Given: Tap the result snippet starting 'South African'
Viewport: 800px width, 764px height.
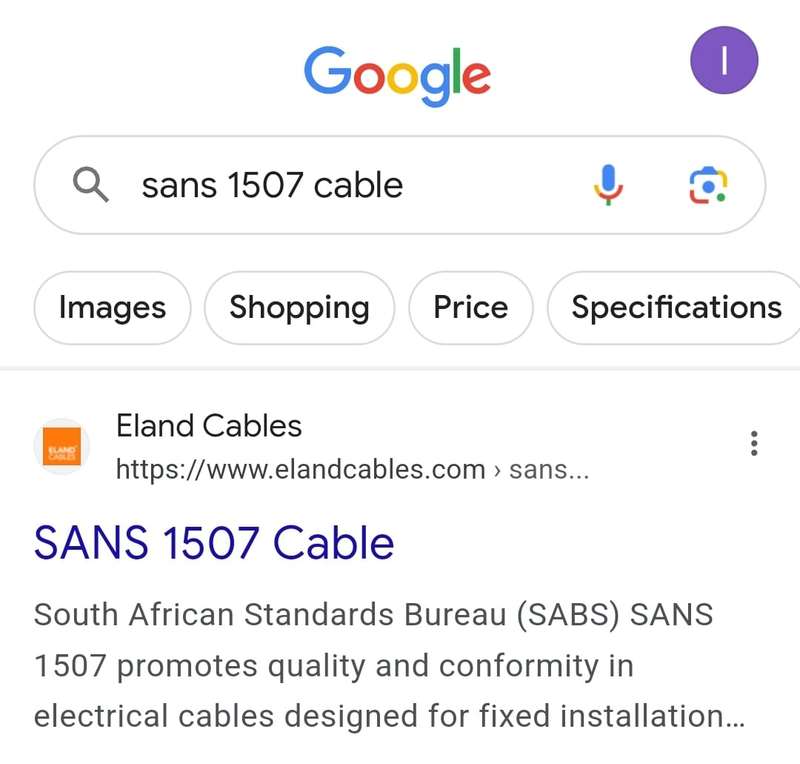Looking at the screenshot, I should pos(389,665).
